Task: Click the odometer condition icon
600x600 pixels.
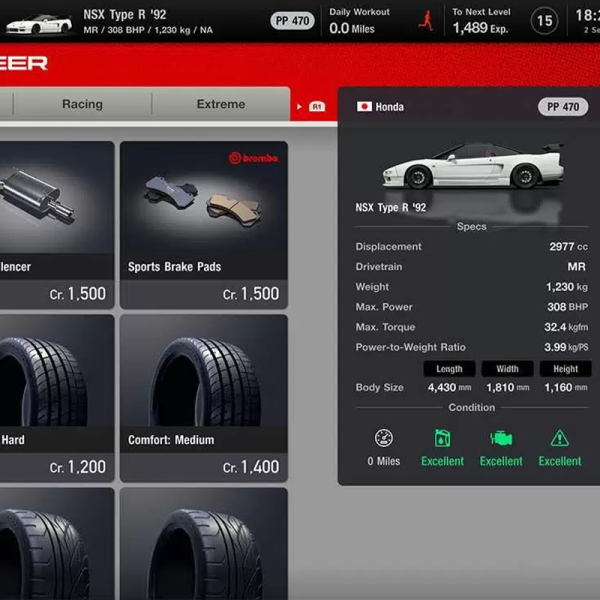Action: click(383, 438)
